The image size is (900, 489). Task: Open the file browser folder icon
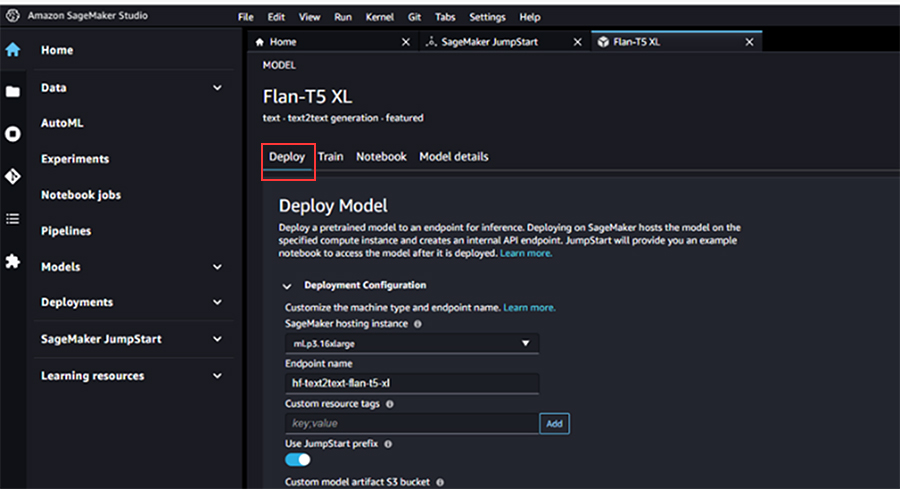(13, 91)
